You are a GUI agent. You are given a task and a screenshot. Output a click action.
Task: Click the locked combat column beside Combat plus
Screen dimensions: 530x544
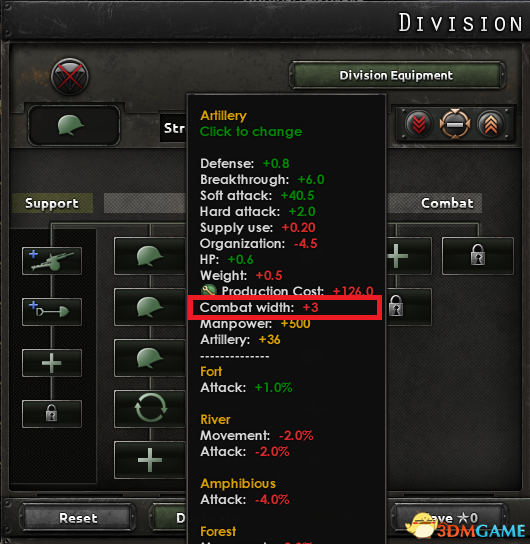(x=478, y=256)
